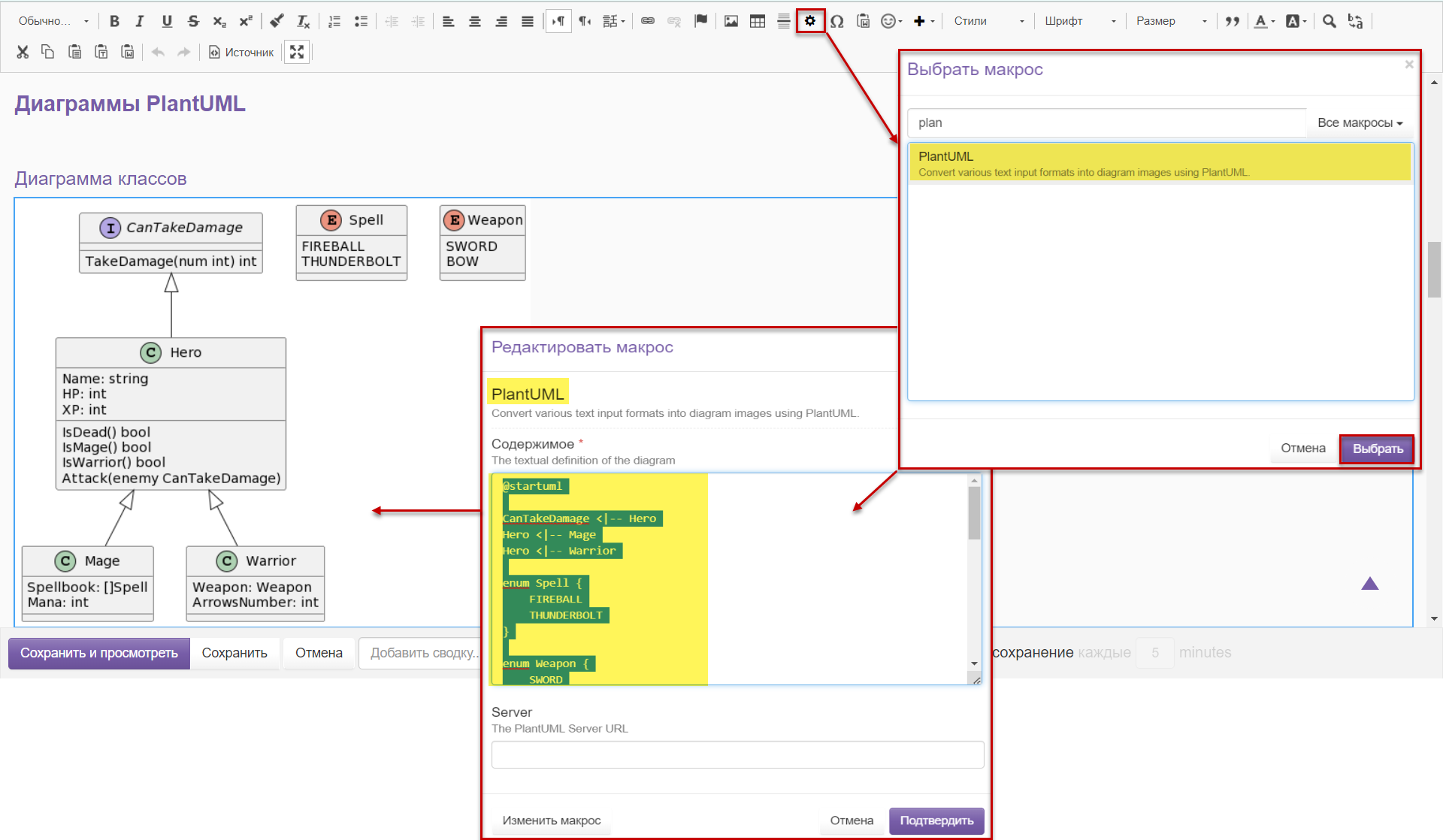1443x840 pixels.
Task: Align text right
Action: [x=501, y=21]
